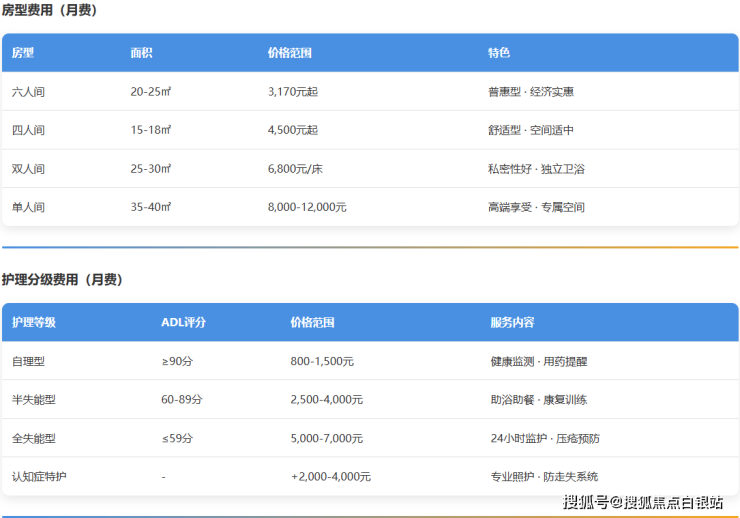
Task: Select the 六人间 room type cell
Action: coord(28,92)
